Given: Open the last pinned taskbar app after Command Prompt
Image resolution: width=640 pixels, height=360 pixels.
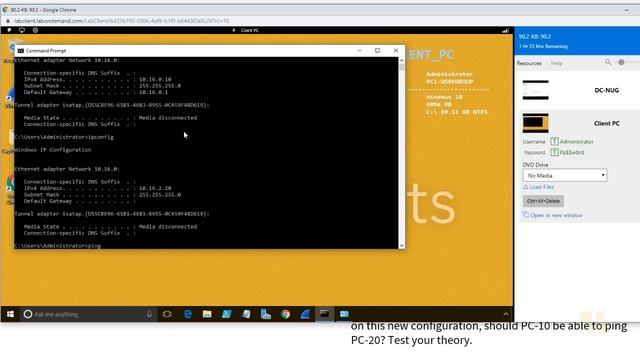Looking at the screenshot, I should [x=344, y=314].
